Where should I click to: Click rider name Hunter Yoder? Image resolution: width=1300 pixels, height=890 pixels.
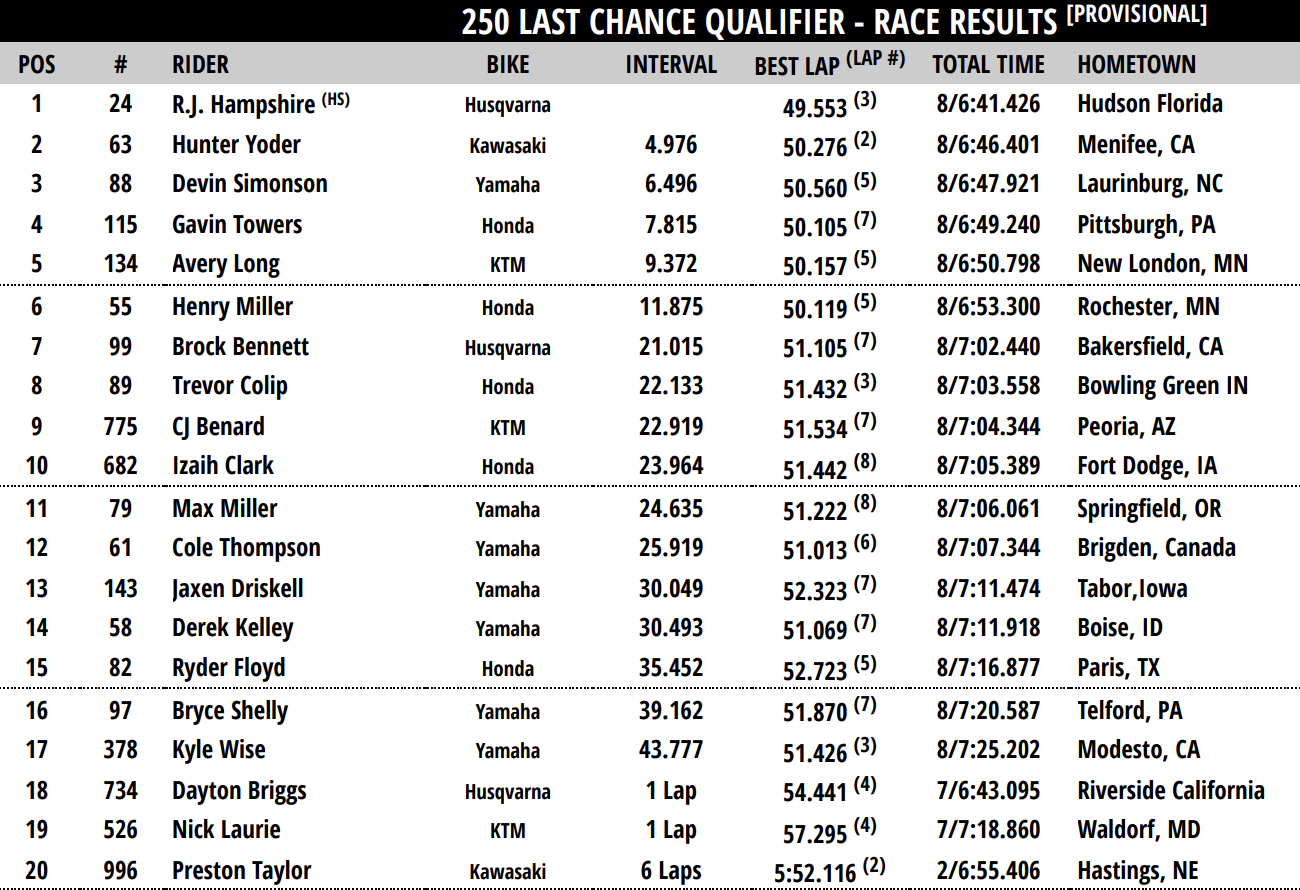tap(236, 145)
